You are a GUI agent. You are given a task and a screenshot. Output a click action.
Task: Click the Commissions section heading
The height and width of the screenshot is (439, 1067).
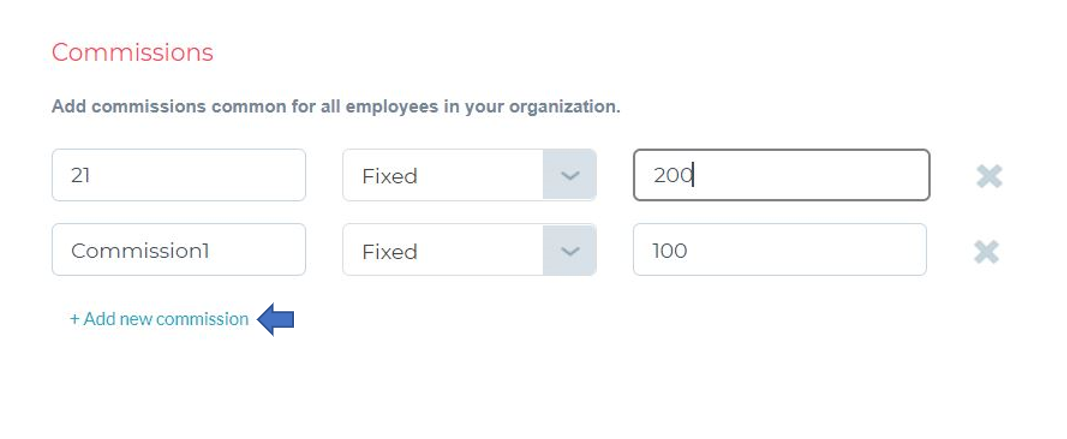click(133, 52)
